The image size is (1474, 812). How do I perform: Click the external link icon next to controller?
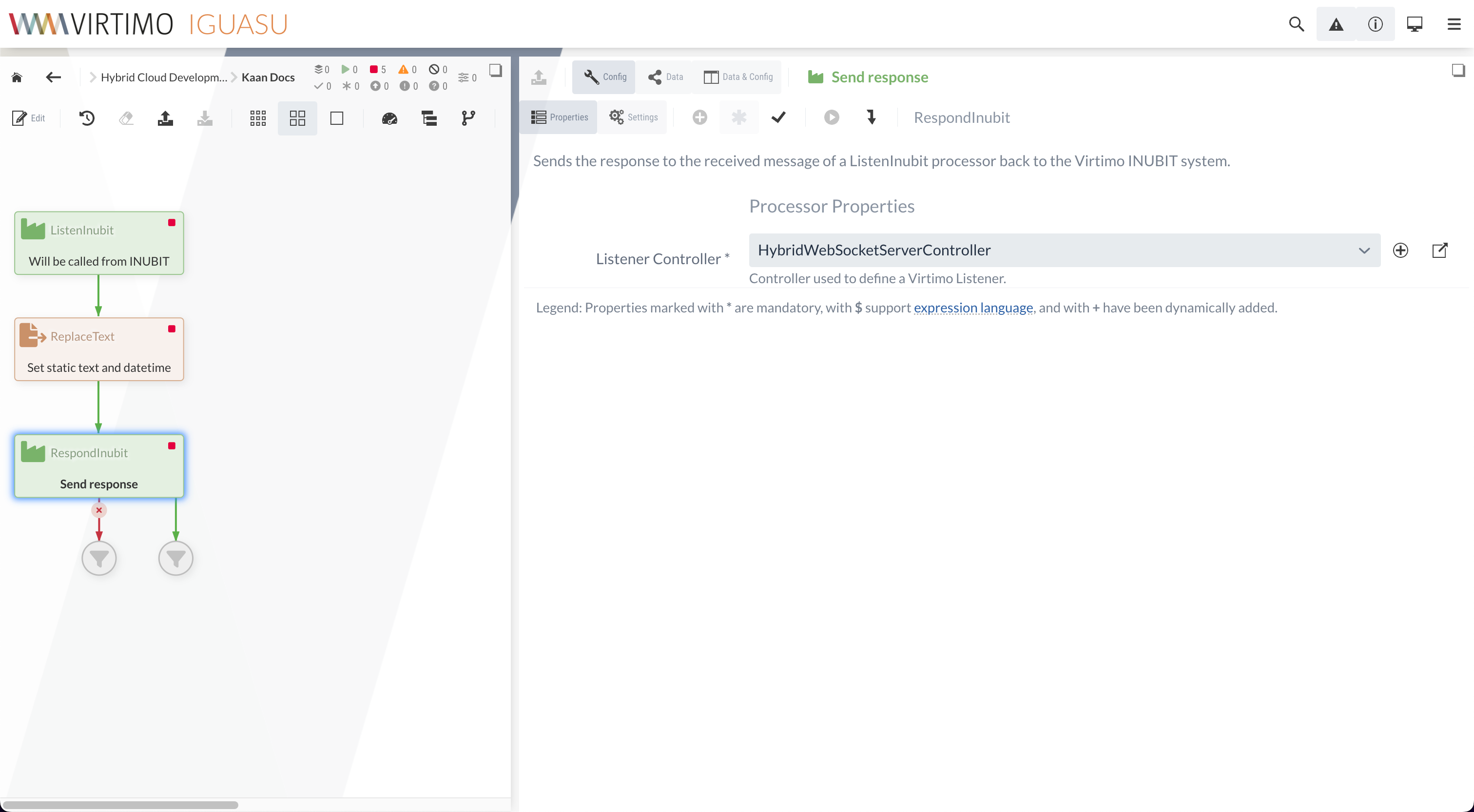(x=1440, y=250)
